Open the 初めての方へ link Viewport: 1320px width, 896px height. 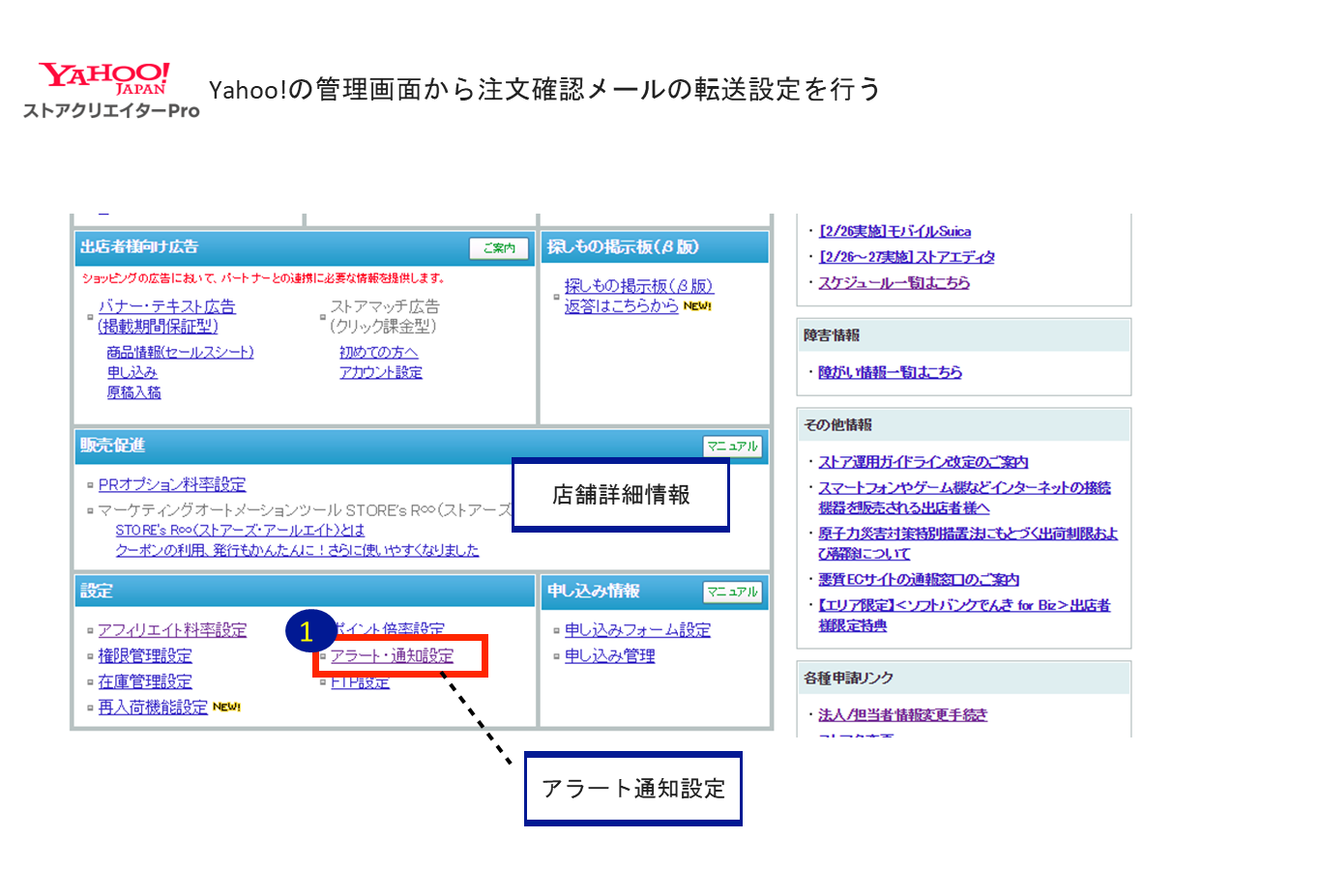point(378,353)
